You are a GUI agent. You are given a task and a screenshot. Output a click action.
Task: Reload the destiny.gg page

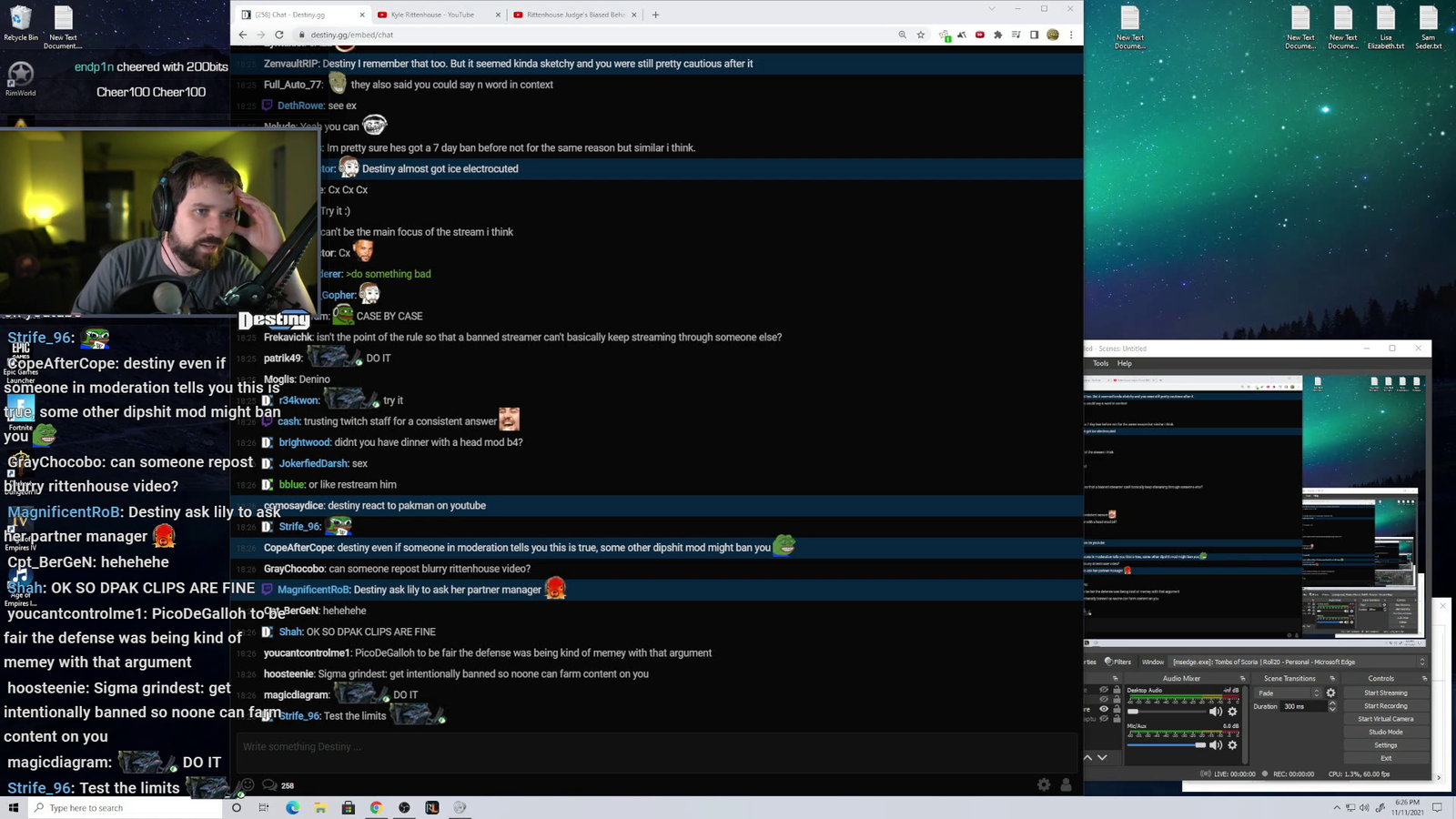pos(279,35)
